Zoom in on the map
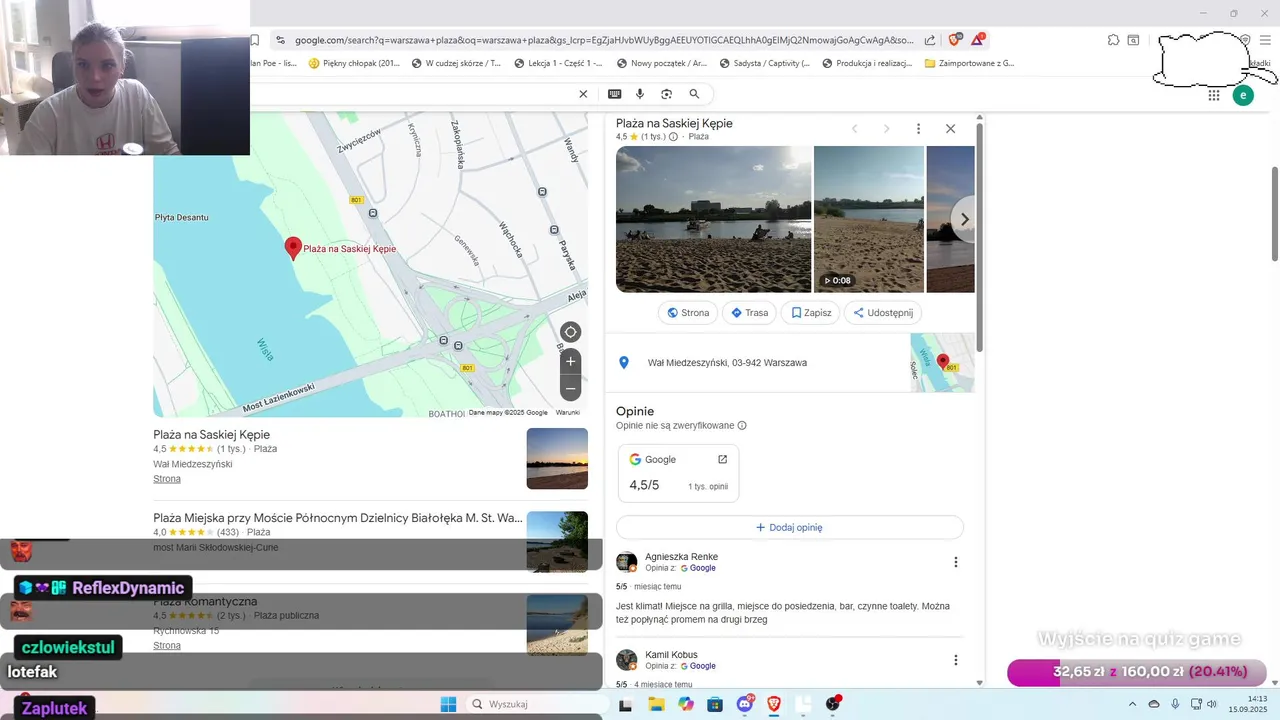1280x720 pixels. point(570,361)
